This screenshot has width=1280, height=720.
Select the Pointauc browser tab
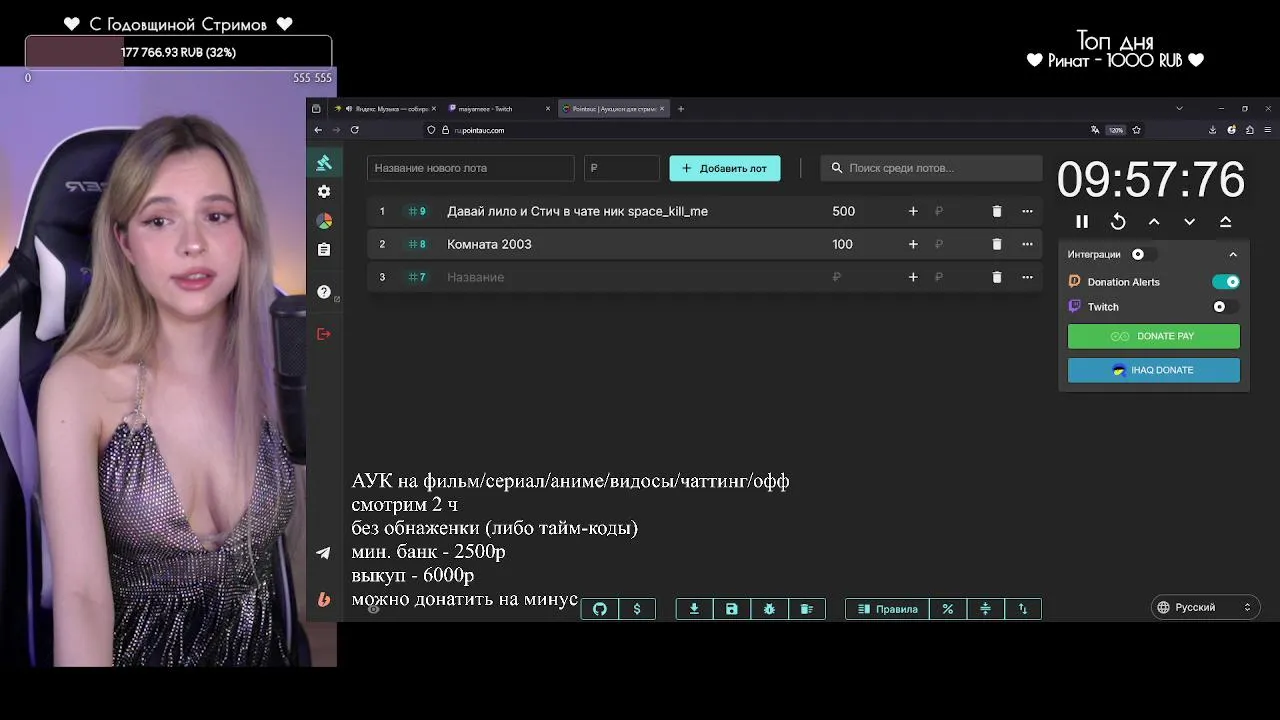point(612,108)
